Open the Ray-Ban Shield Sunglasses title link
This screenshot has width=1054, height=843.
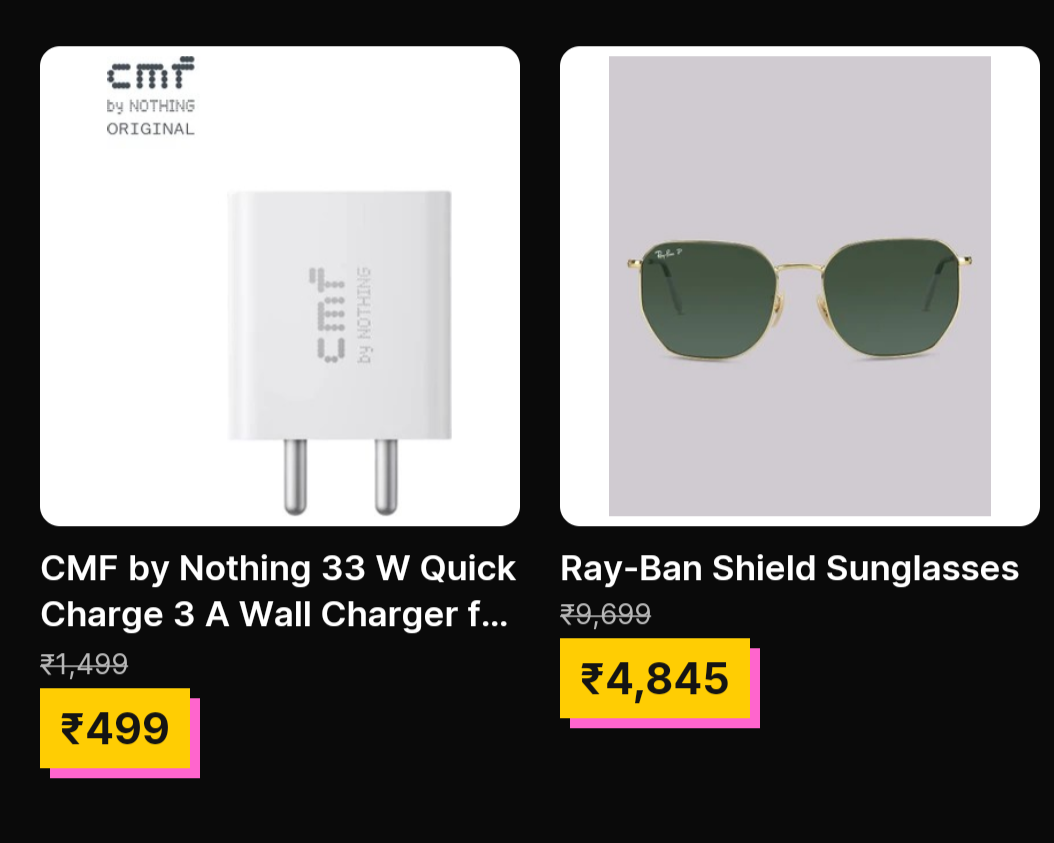(789, 569)
